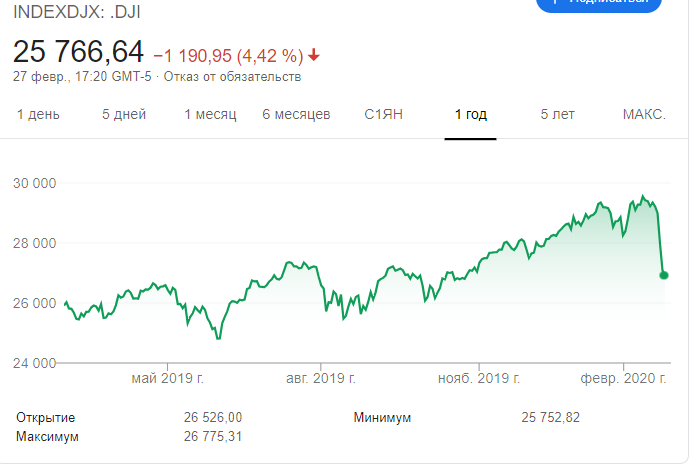The width and height of the screenshot is (690, 467).
Task: Click the red down-arrow change icon
Action: tap(314, 55)
